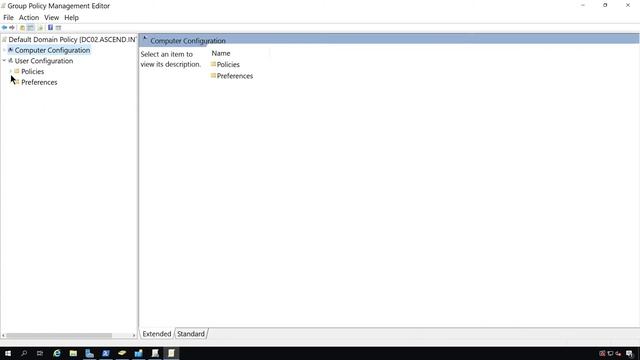Expand the Policies node under User Configuration
Screen dimensions: 640x360
(11, 71)
